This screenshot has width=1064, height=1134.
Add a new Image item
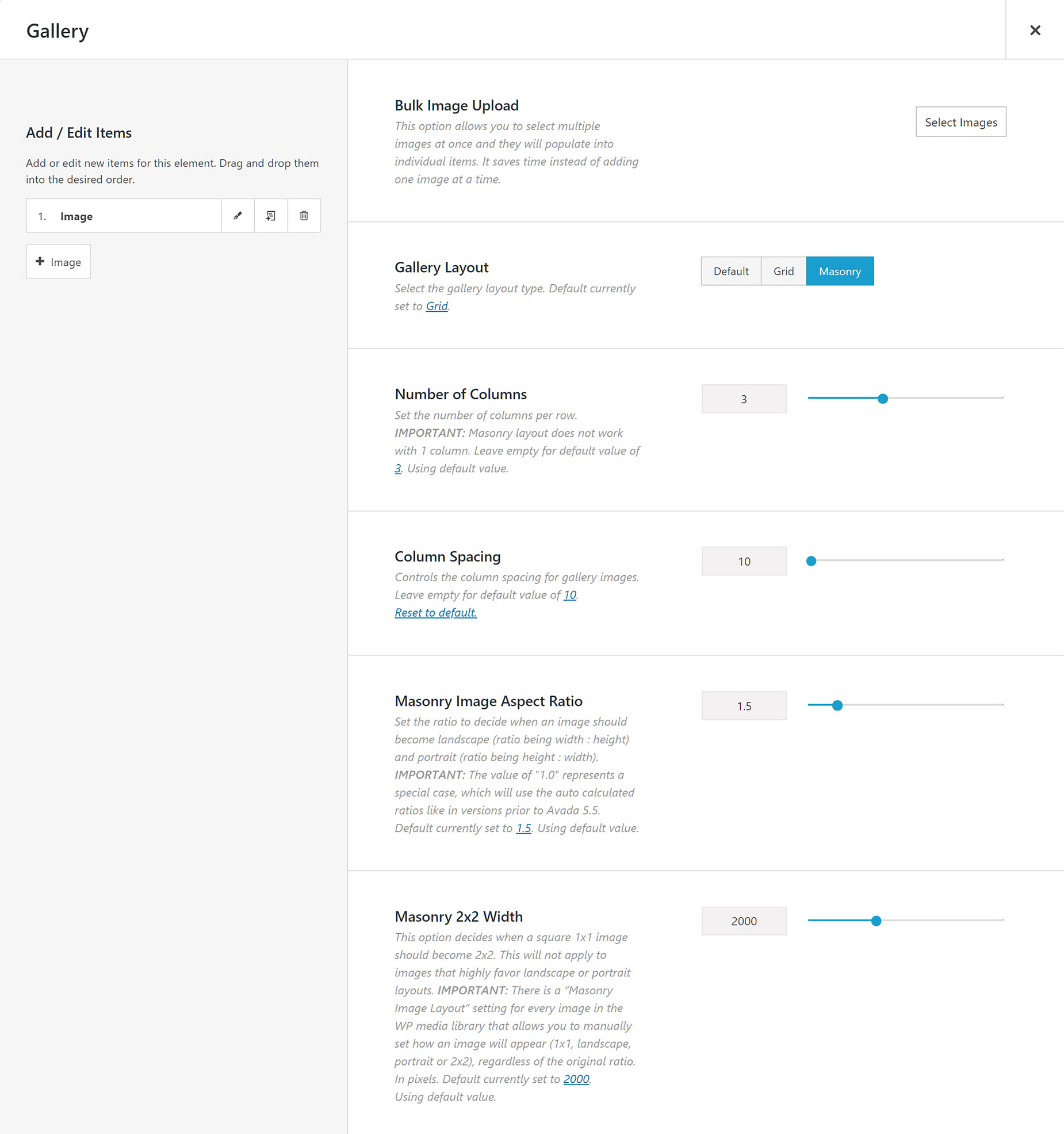pyautogui.click(x=58, y=262)
